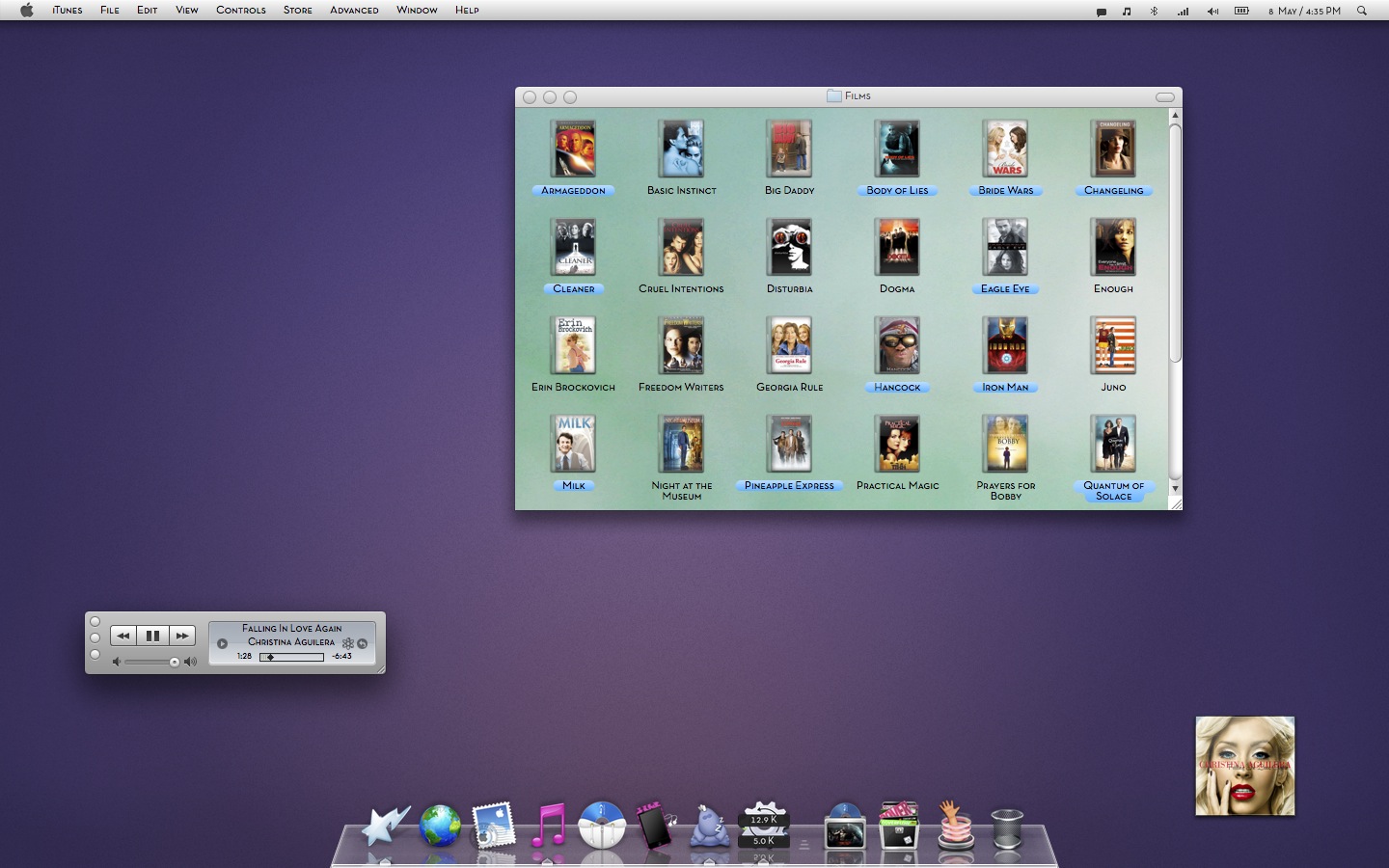
Task: Launch the star-shaped dock application
Action: pos(386,826)
